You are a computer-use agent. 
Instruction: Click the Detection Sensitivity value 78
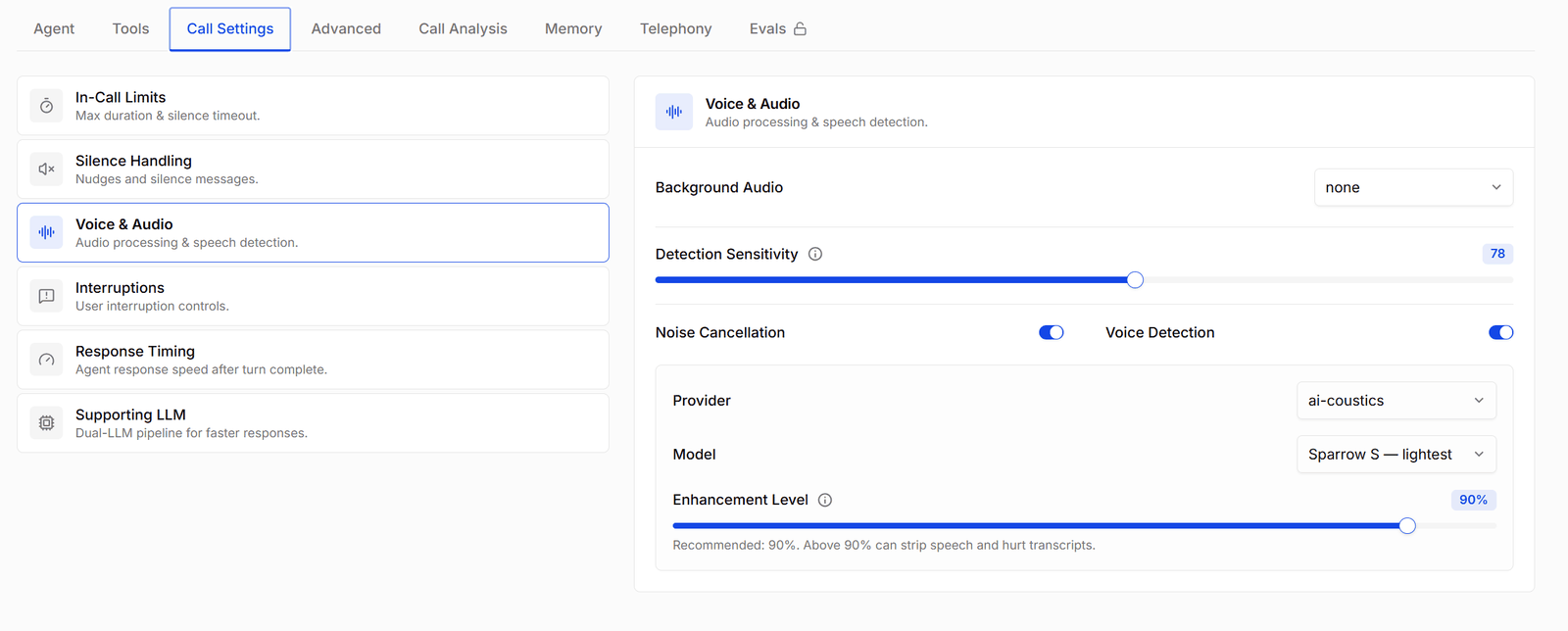(1497, 254)
